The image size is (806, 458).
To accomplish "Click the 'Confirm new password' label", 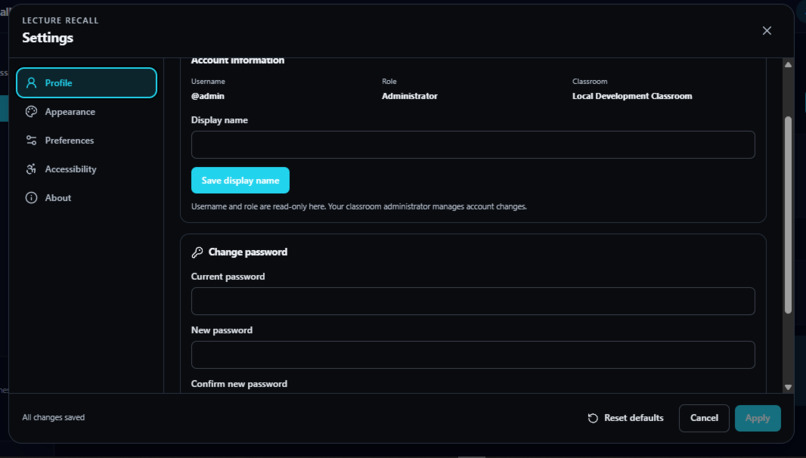I will click(239, 384).
